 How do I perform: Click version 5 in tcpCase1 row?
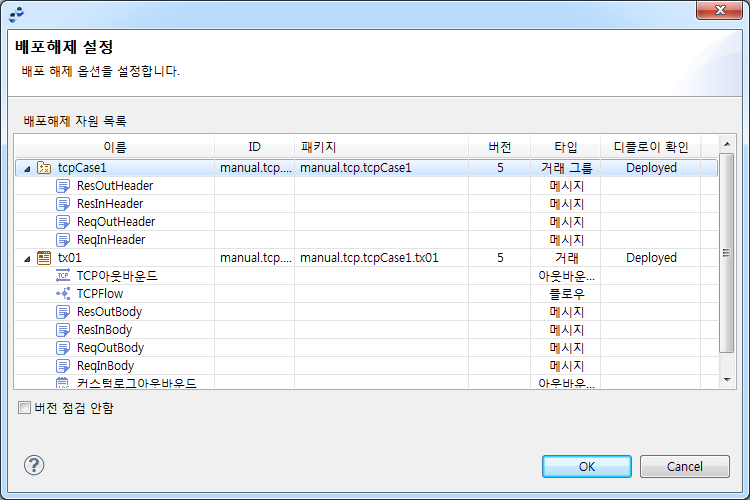tap(500, 168)
